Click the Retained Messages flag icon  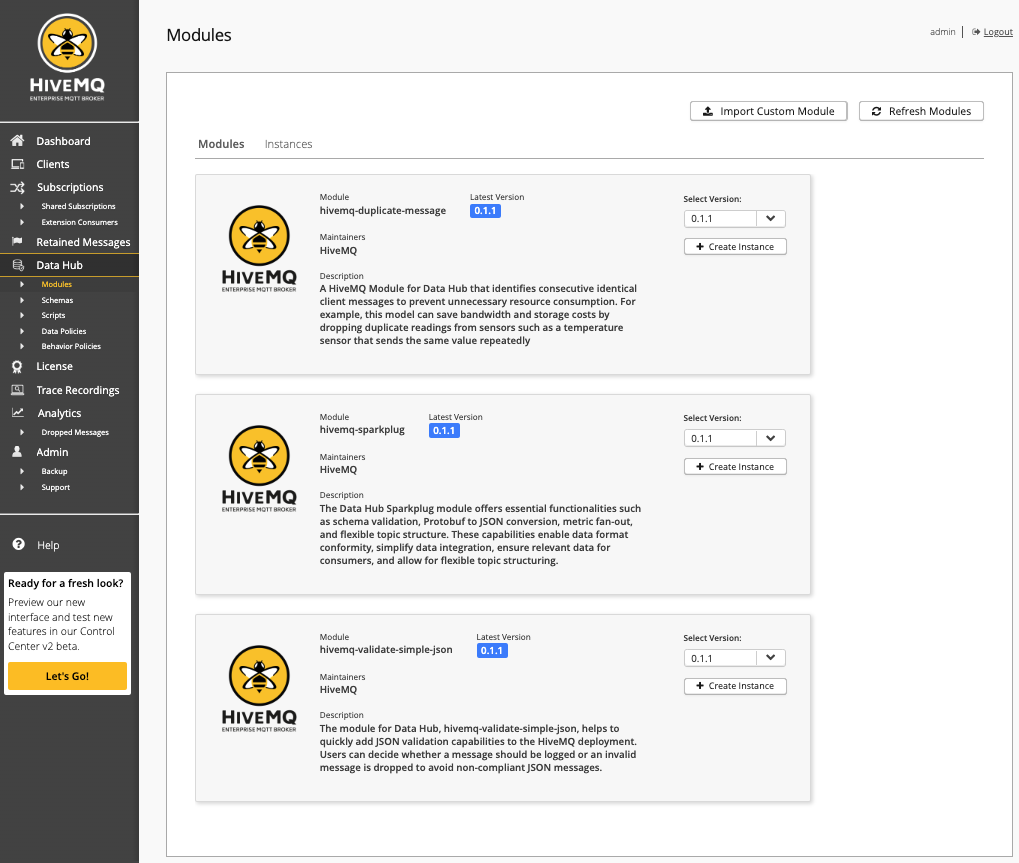point(17,242)
